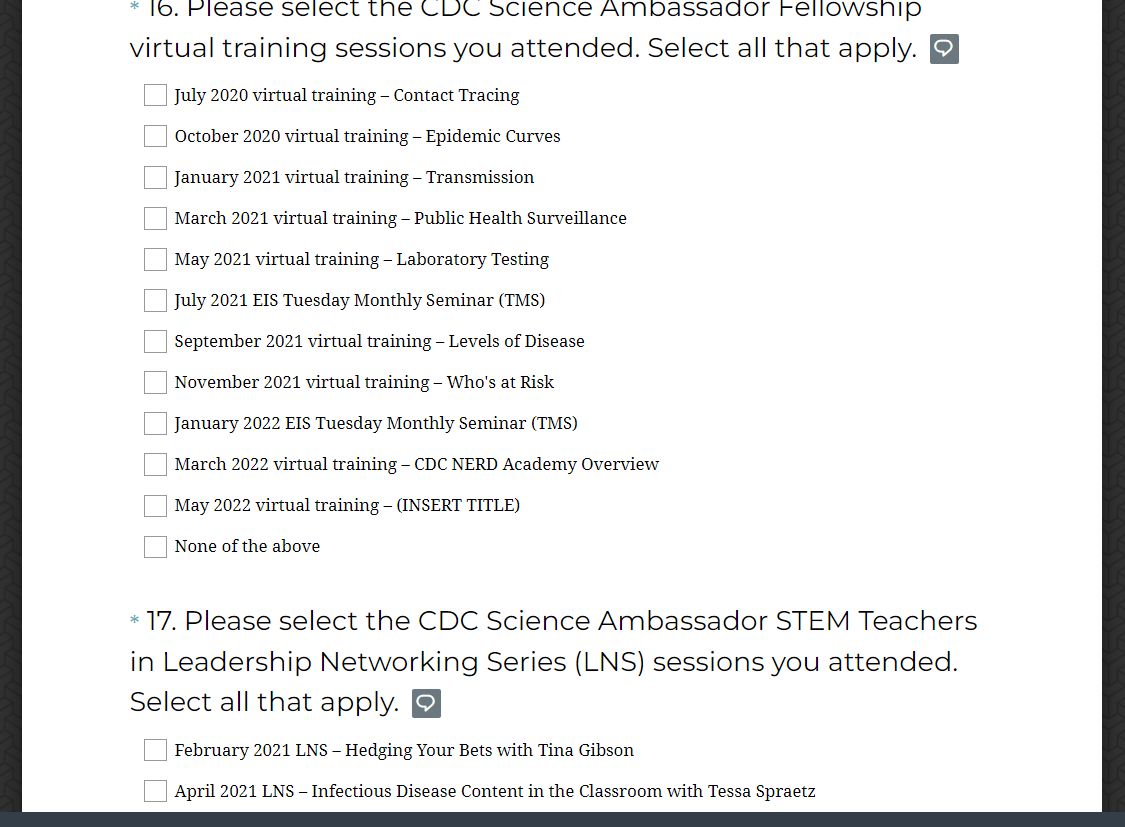
Task: Check July 2020 Contact Tracing training
Action: (155, 95)
